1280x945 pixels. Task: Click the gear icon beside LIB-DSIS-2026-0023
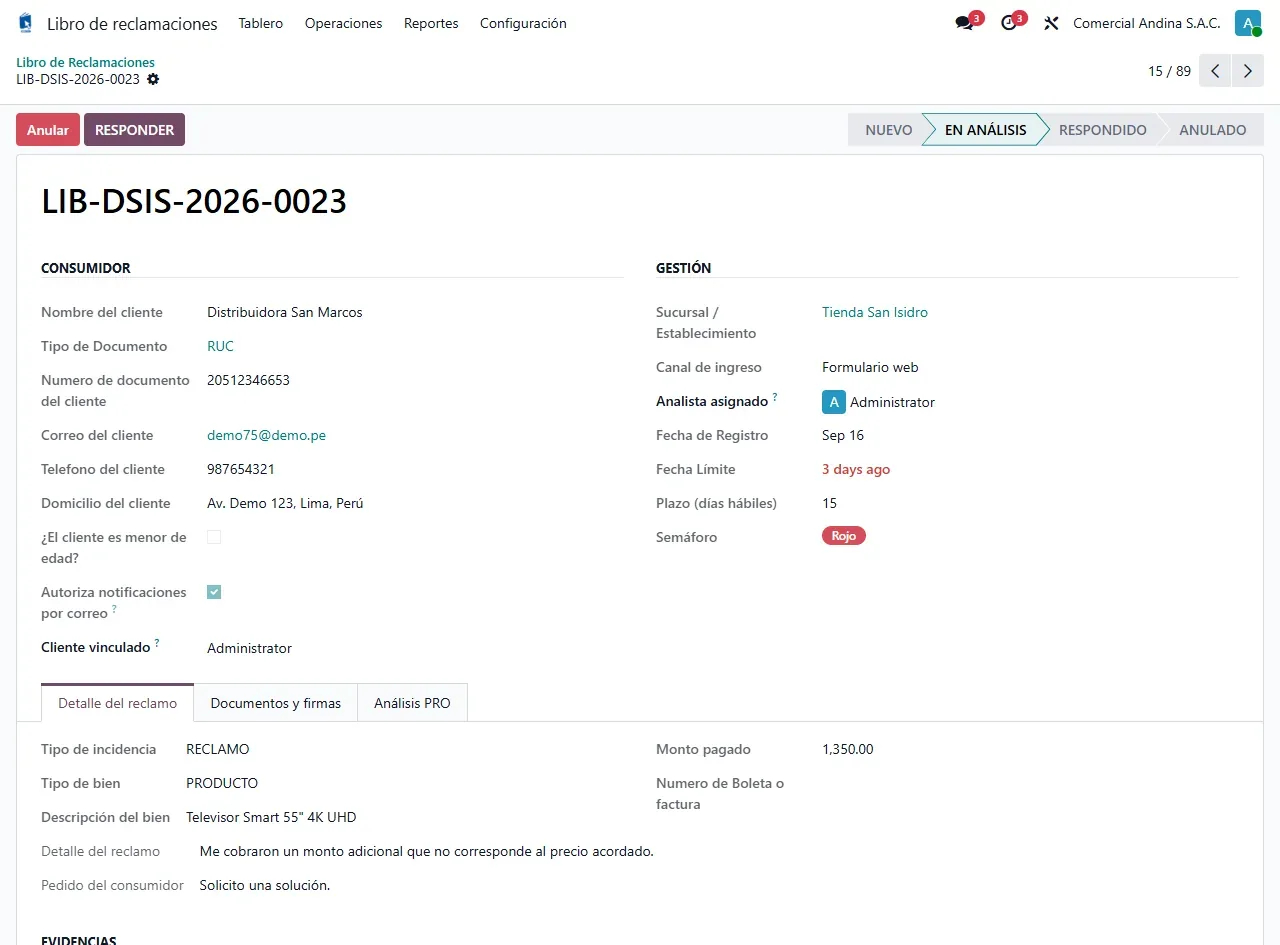tap(153, 79)
